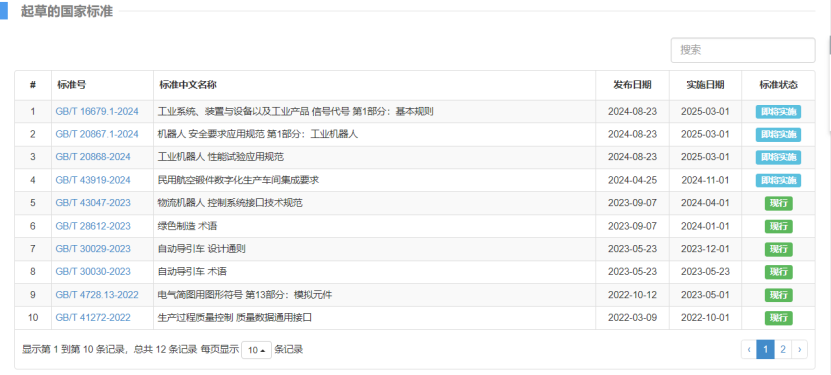Image resolution: width=831 pixels, height=375 pixels.
Task: Open standard link GB/T 43919-2024
Action: 93,180
